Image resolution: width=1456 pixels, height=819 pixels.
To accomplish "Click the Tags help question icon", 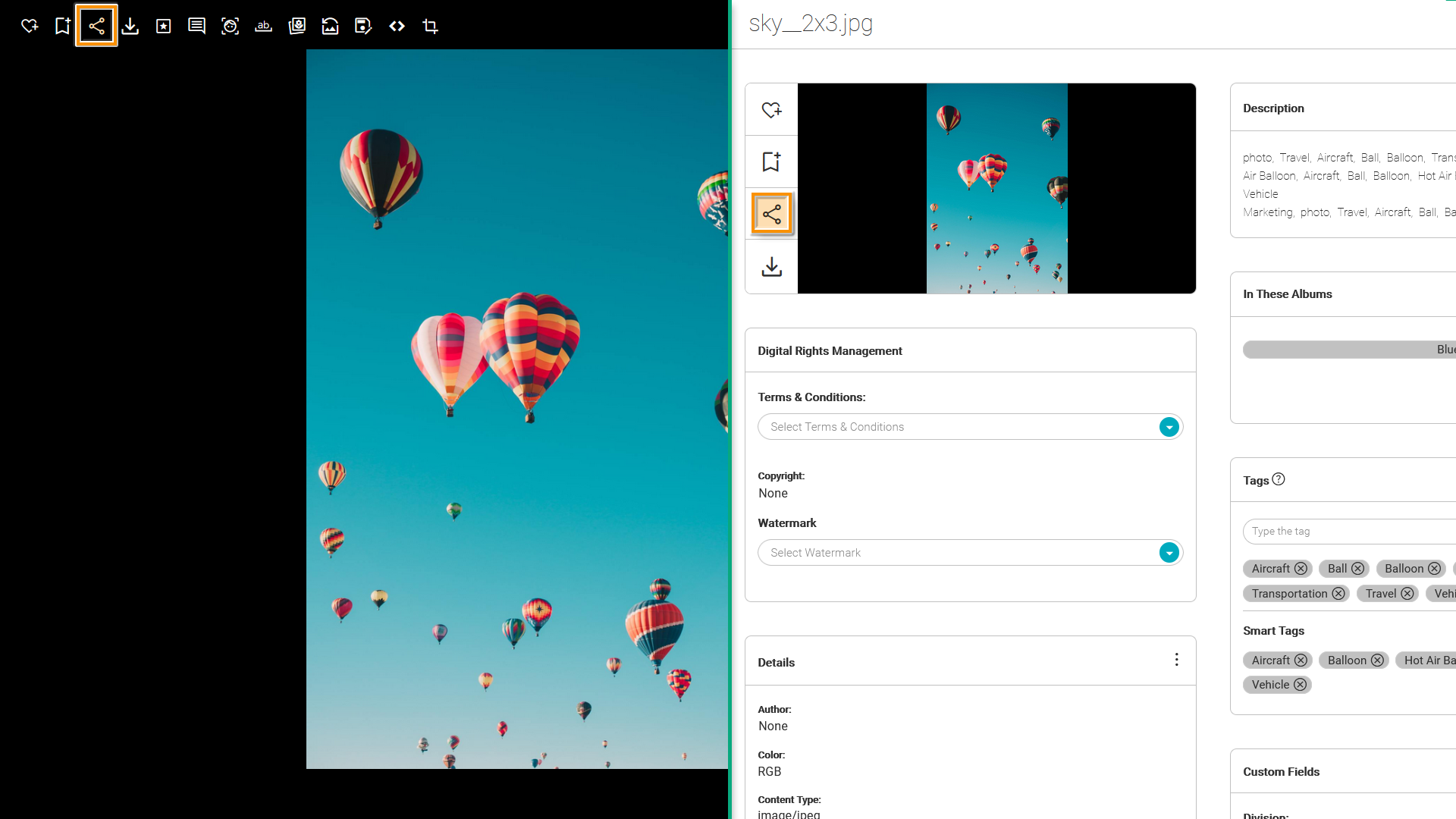I will (1279, 479).
